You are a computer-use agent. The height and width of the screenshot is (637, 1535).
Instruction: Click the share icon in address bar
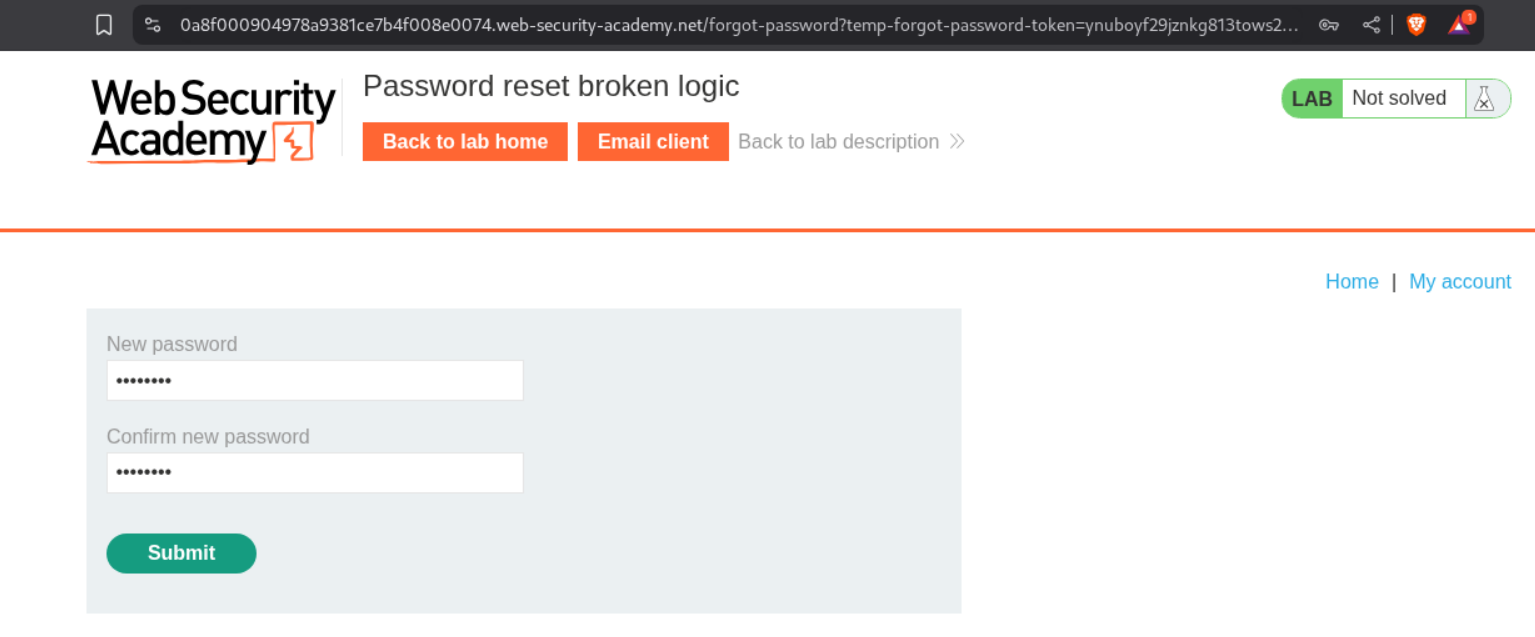coord(1371,25)
